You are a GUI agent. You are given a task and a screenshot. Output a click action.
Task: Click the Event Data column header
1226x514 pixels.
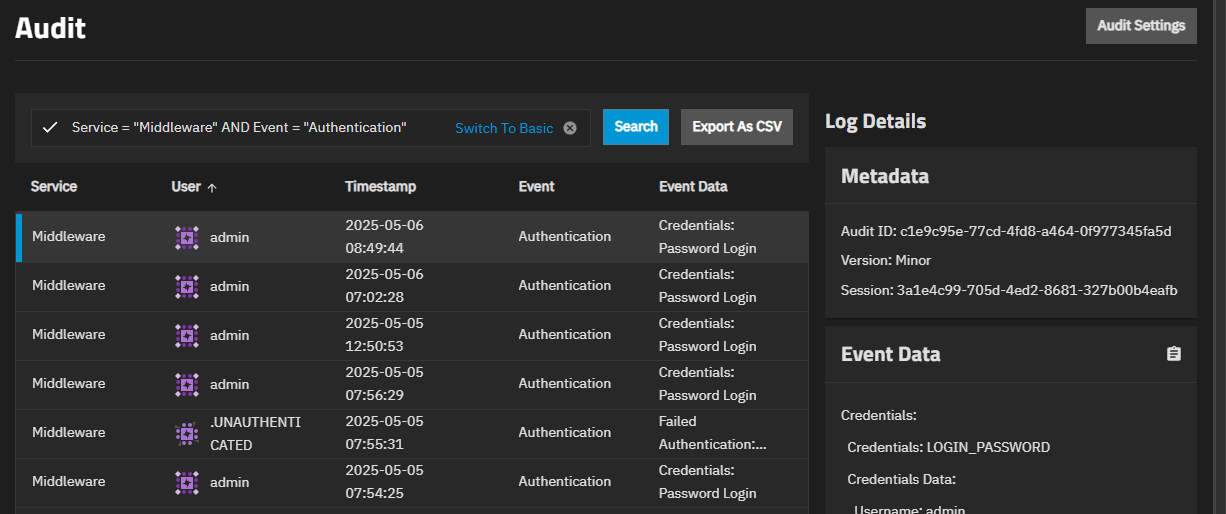pyautogui.click(x=693, y=187)
